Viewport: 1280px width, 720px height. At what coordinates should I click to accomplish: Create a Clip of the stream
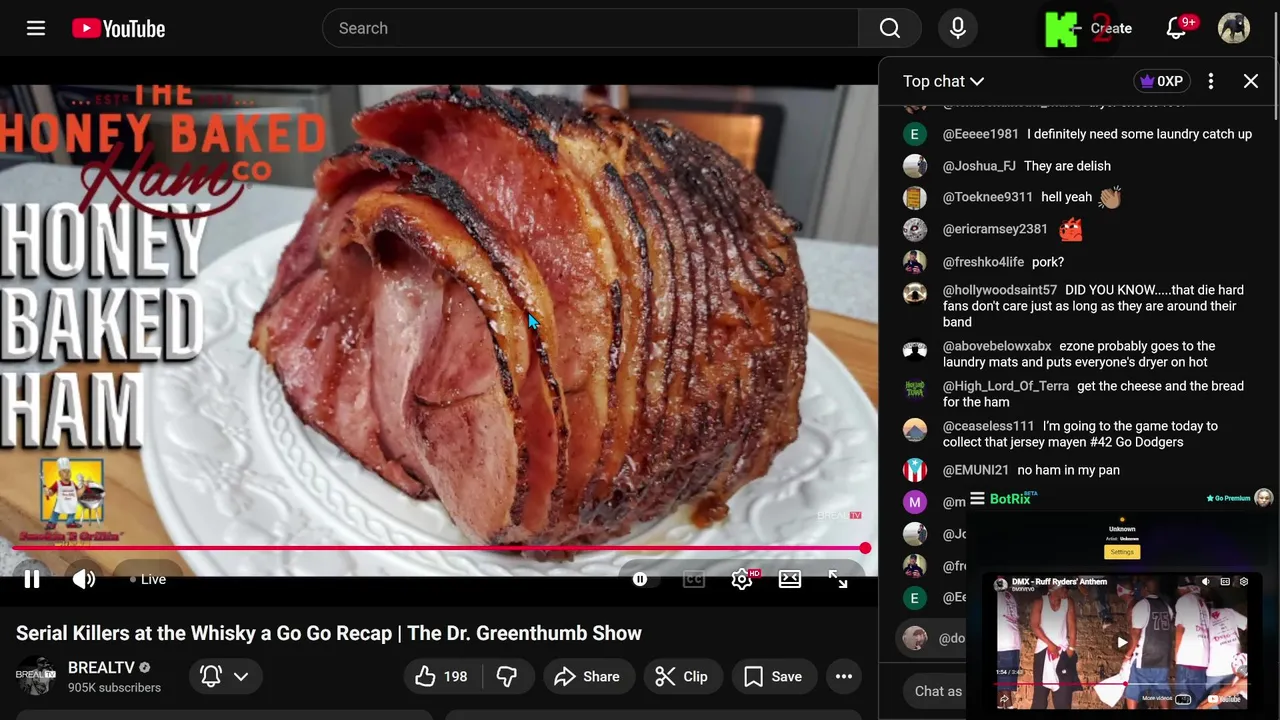[682, 676]
